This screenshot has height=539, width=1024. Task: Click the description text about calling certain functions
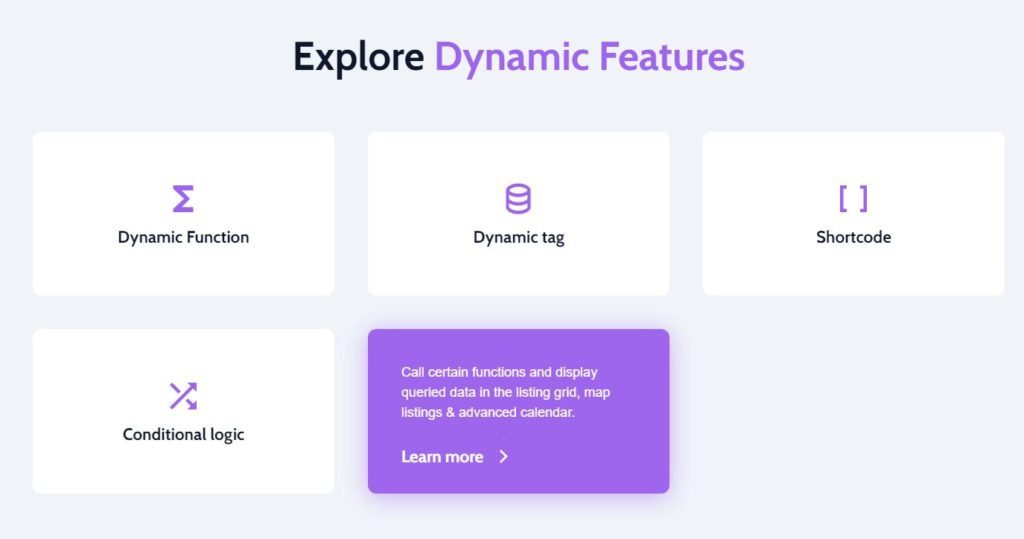click(x=505, y=392)
